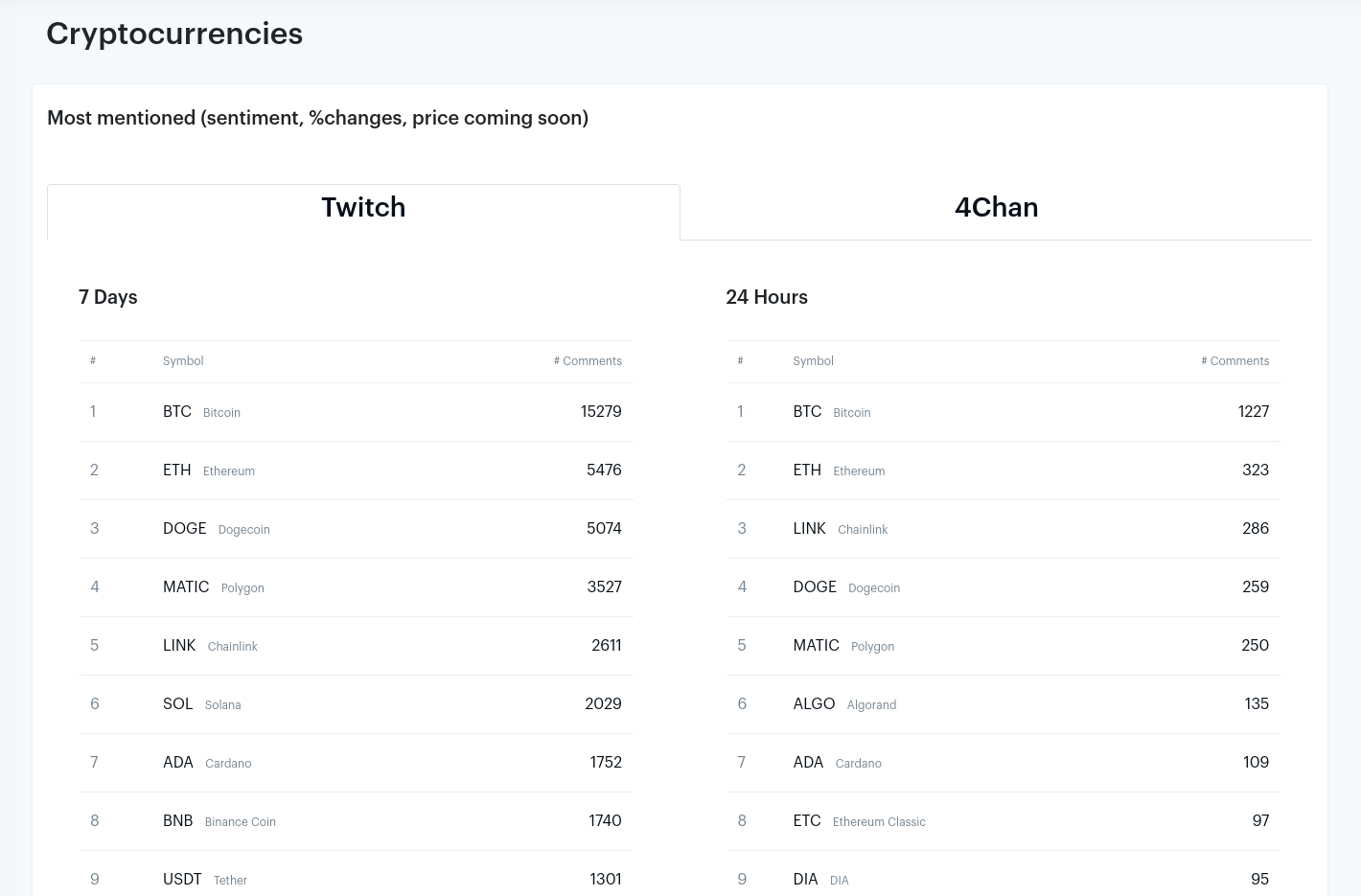Click the Cryptocurrencies page title
The height and width of the screenshot is (896, 1361).
[174, 34]
